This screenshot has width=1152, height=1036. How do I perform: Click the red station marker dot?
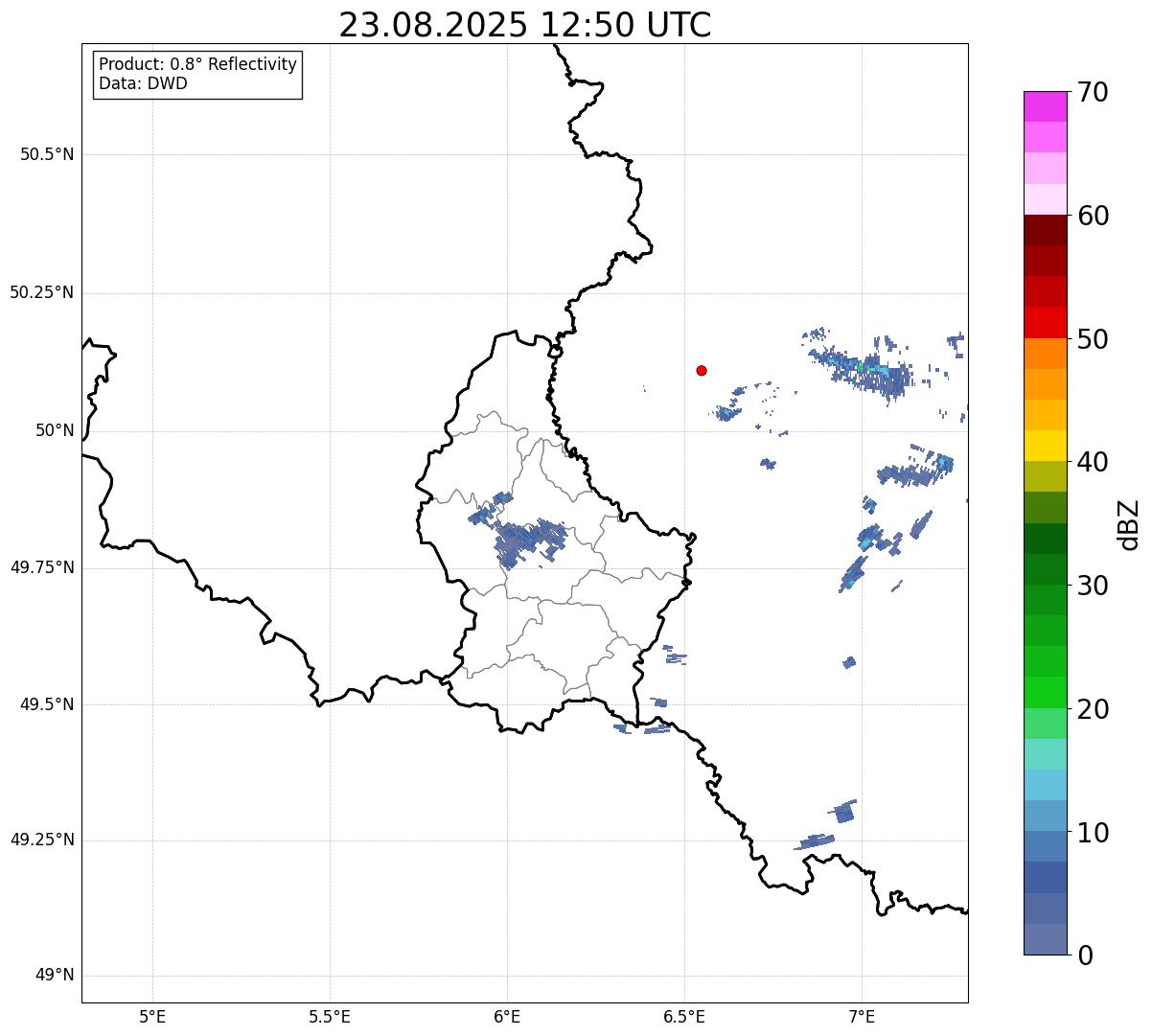tap(702, 370)
